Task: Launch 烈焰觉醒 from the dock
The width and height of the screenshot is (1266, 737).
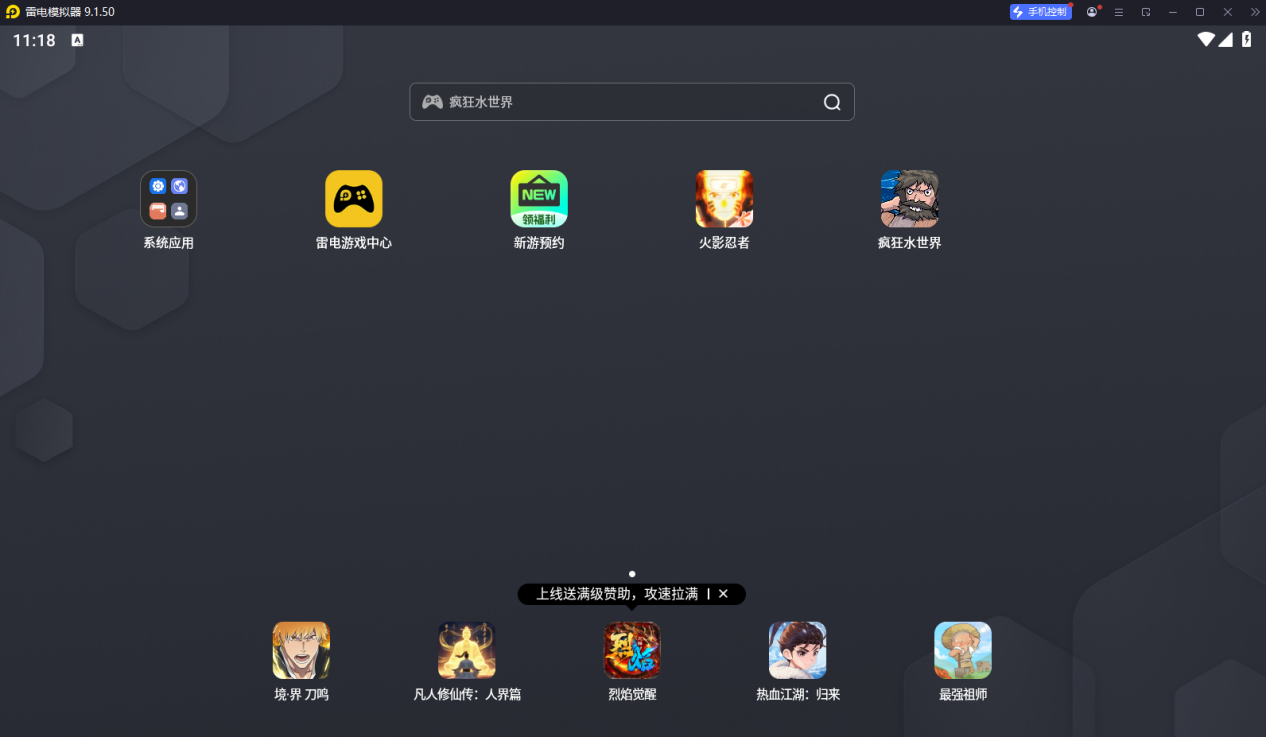Action: click(x=631, y=650)
